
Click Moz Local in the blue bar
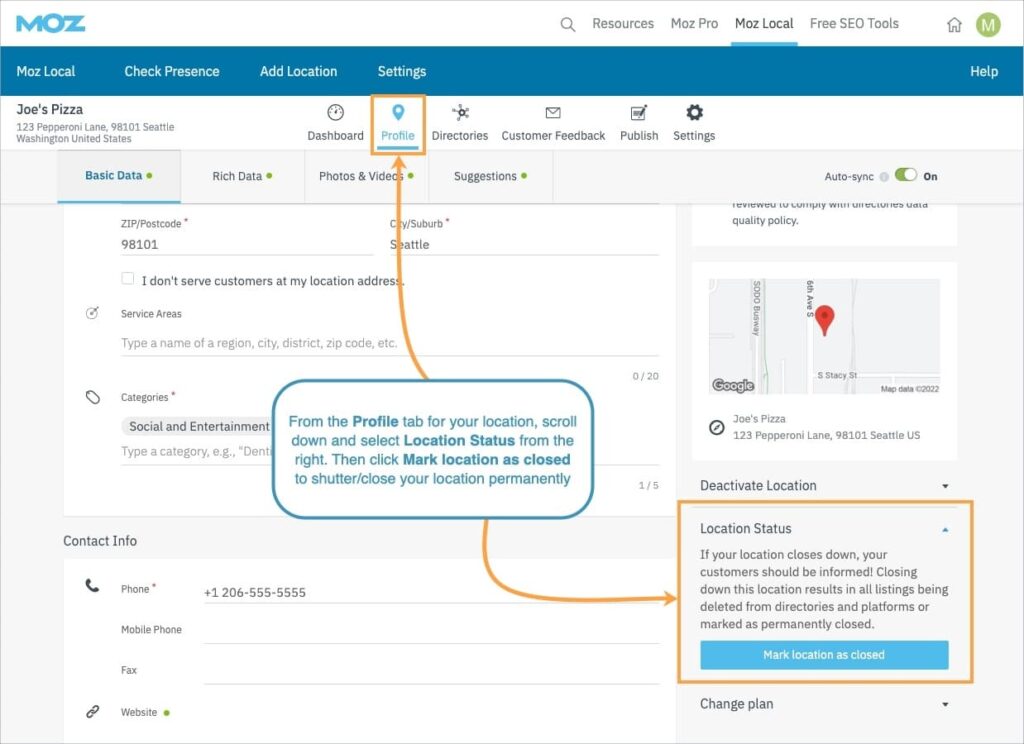pyautogui.click(x=46, y=71)
